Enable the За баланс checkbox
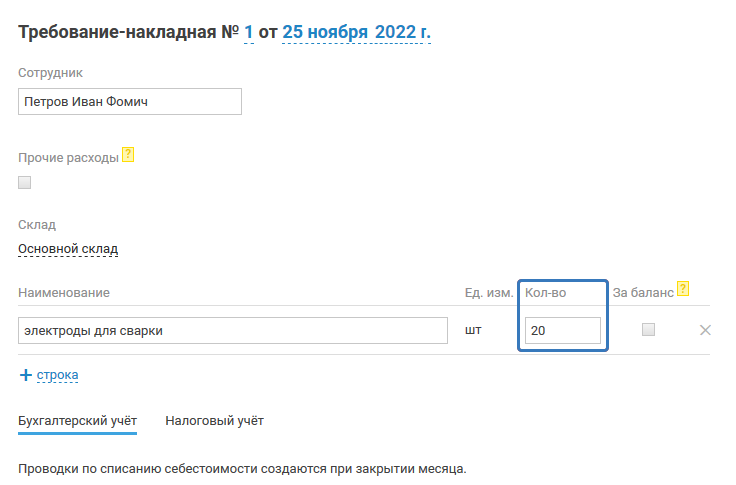 [648, 330]
